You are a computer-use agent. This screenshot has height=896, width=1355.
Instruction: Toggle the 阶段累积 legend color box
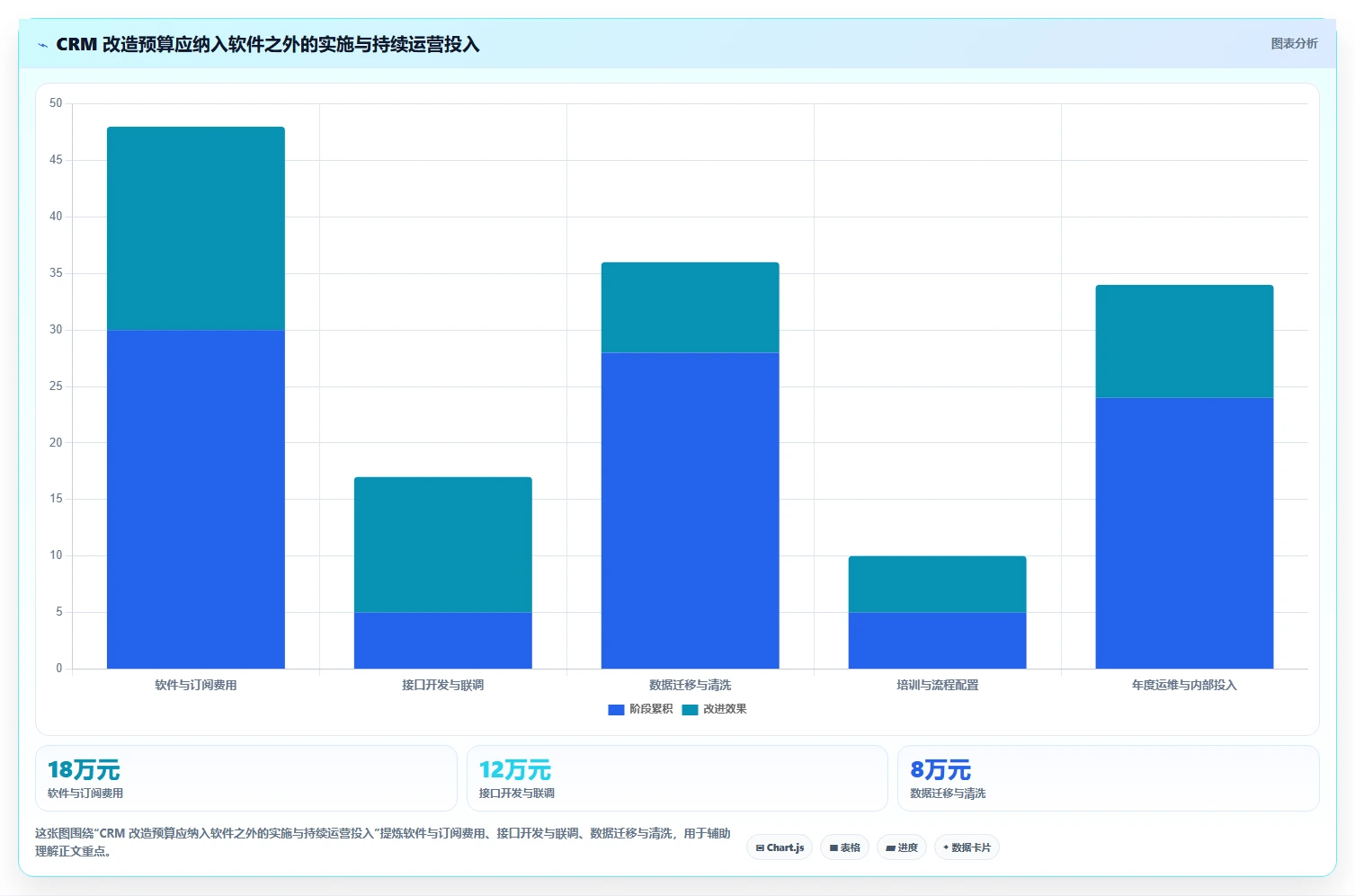point(616,709)
